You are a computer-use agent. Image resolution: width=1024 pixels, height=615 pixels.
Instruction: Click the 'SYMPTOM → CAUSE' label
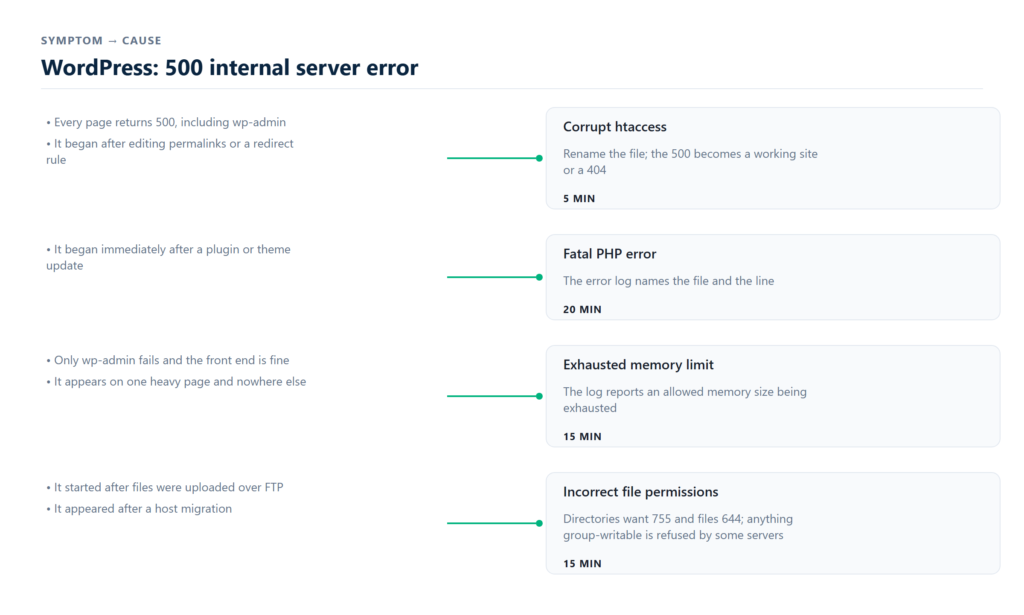[x=101, y=40]
